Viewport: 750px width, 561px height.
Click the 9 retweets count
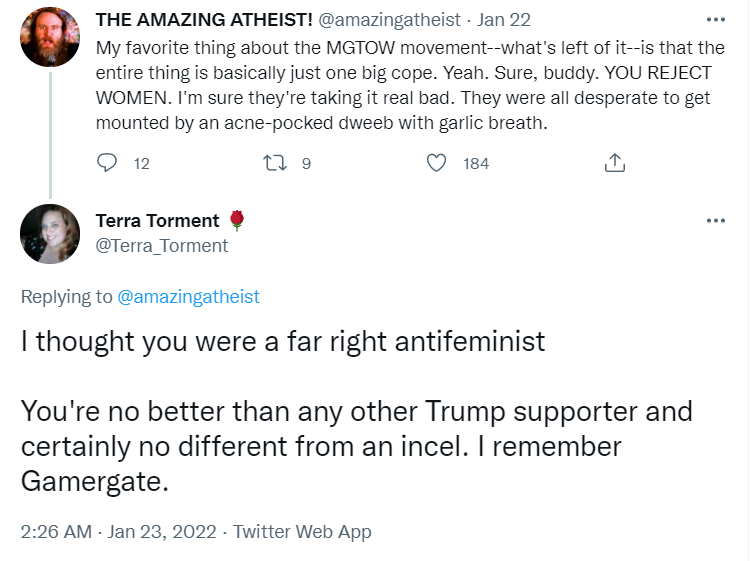(x=306, y=164)
